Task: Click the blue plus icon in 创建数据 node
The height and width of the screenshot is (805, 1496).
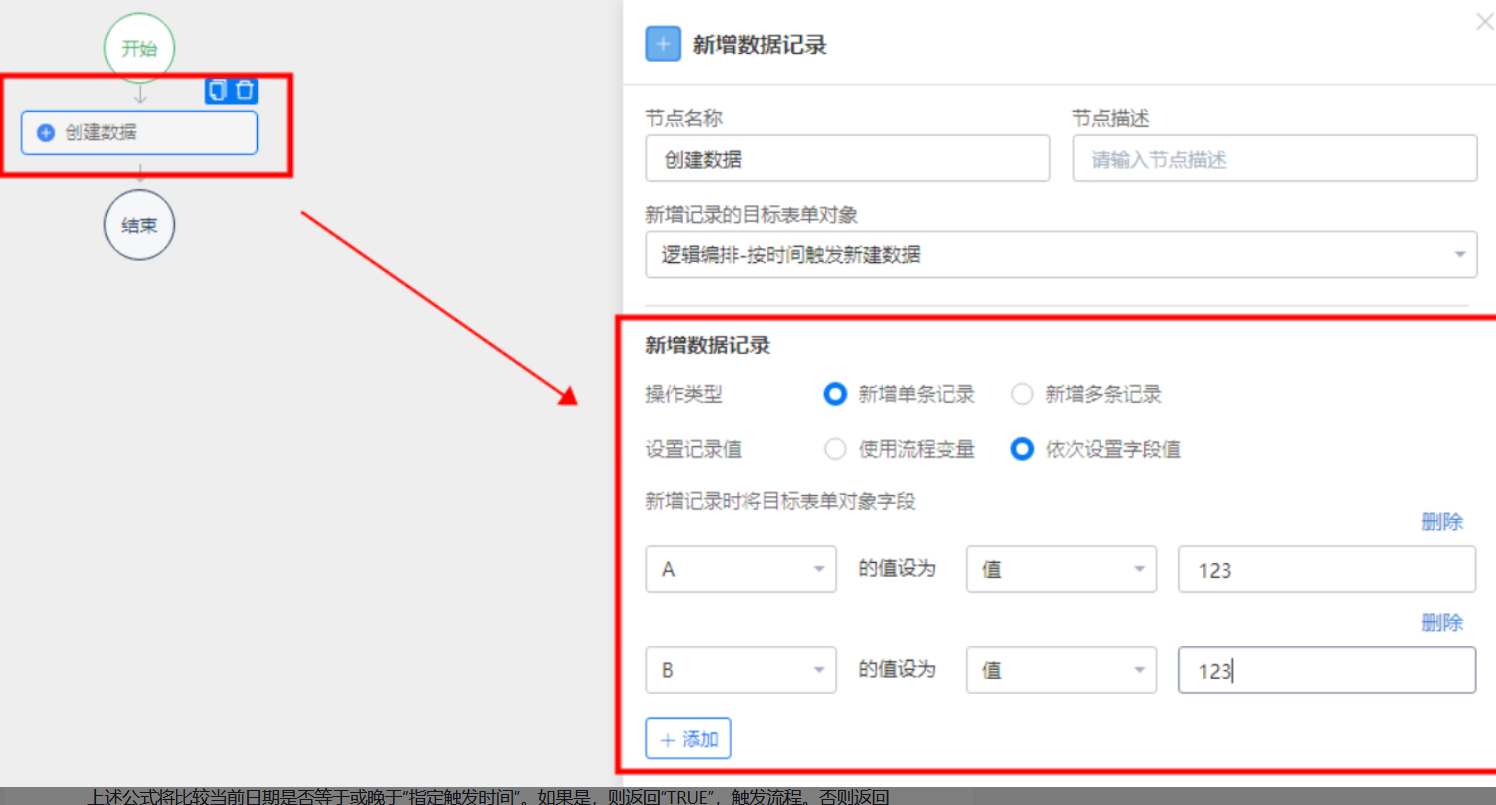Action: [45, 132]
